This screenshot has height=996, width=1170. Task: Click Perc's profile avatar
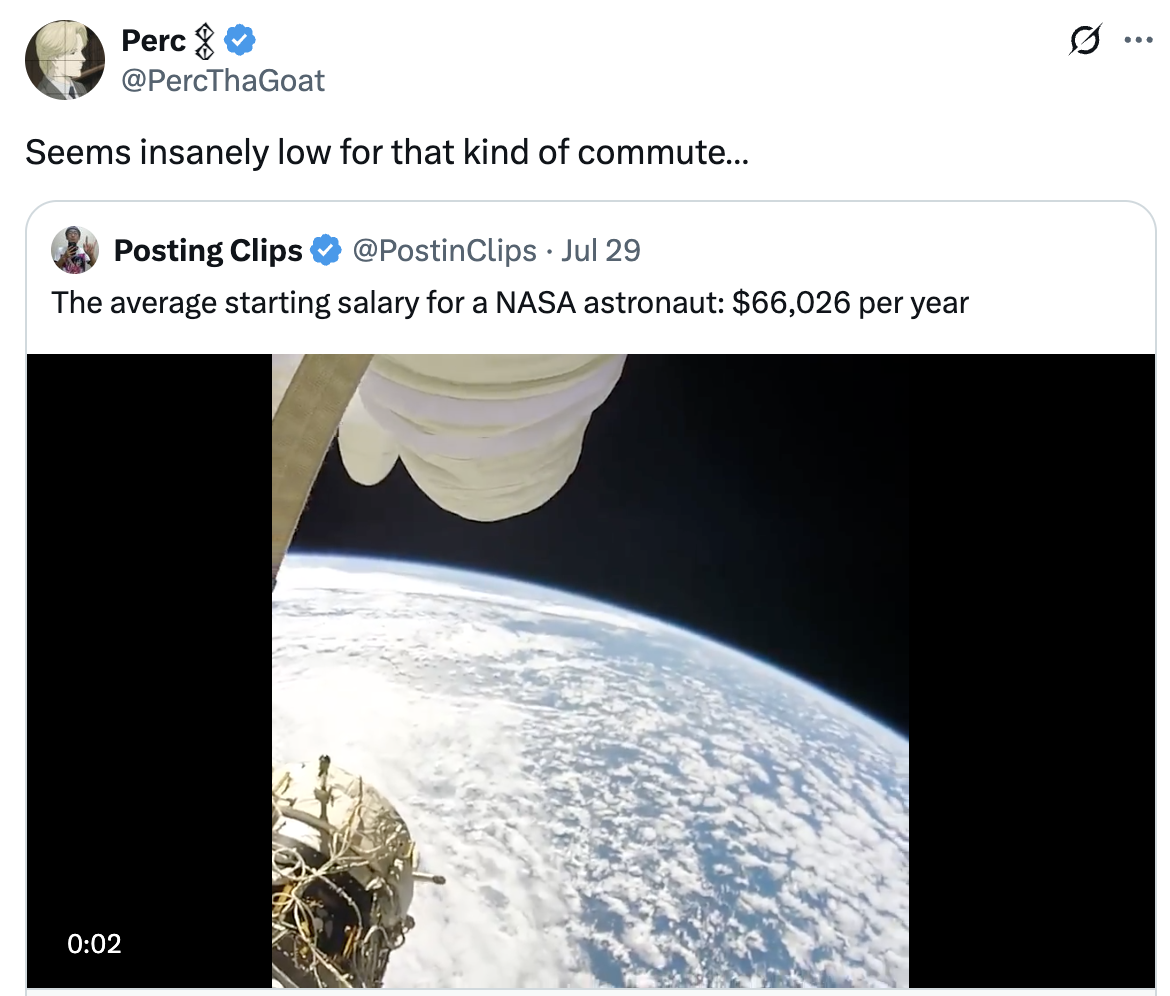tap(65, 60)
